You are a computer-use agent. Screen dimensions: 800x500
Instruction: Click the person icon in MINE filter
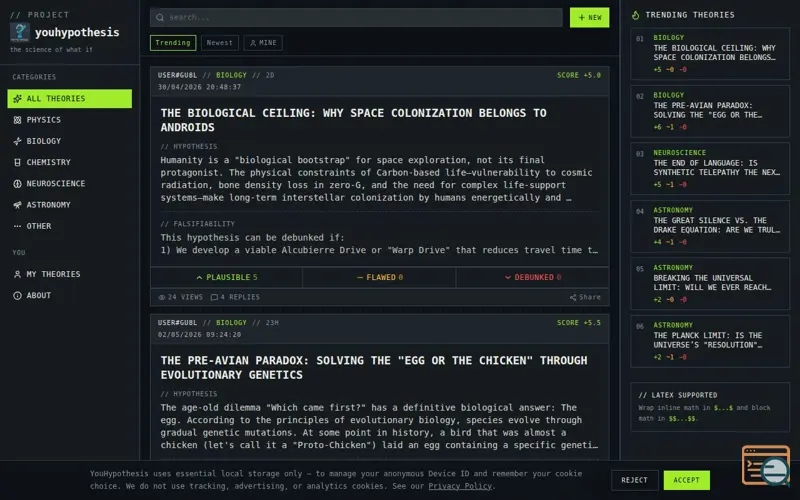coord(253,43)
